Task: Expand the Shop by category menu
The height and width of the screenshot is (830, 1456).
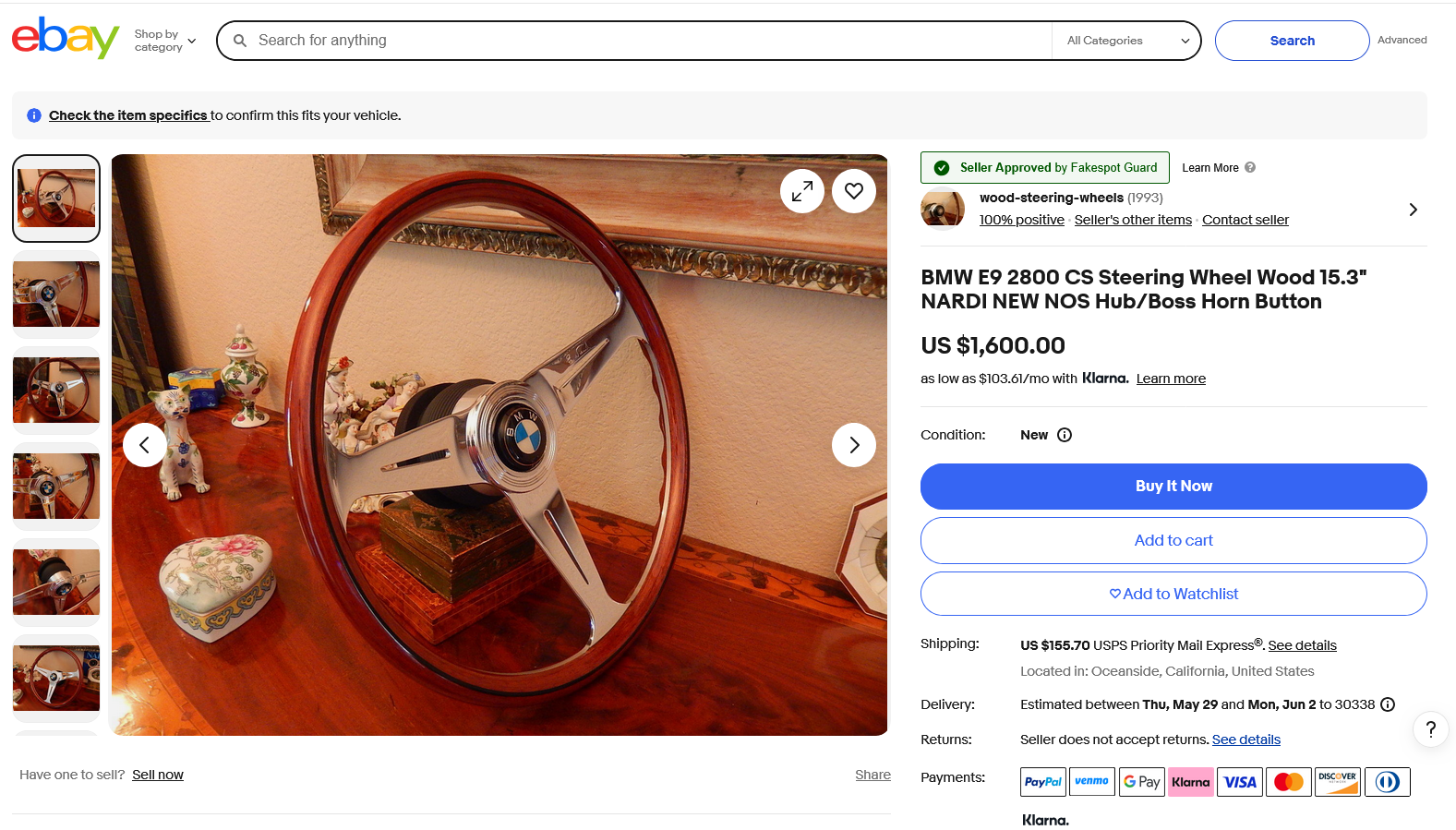Action: pos(165,41)
